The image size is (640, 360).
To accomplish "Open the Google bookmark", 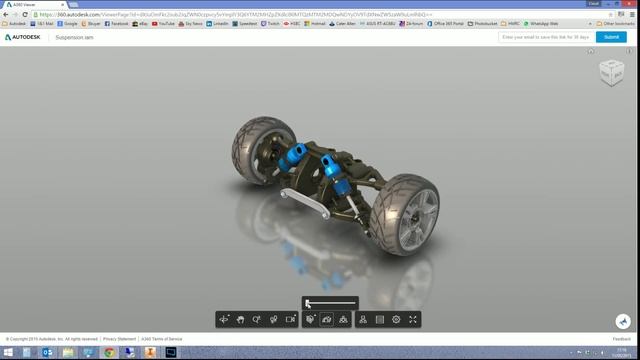I will [x=67, y=24].
